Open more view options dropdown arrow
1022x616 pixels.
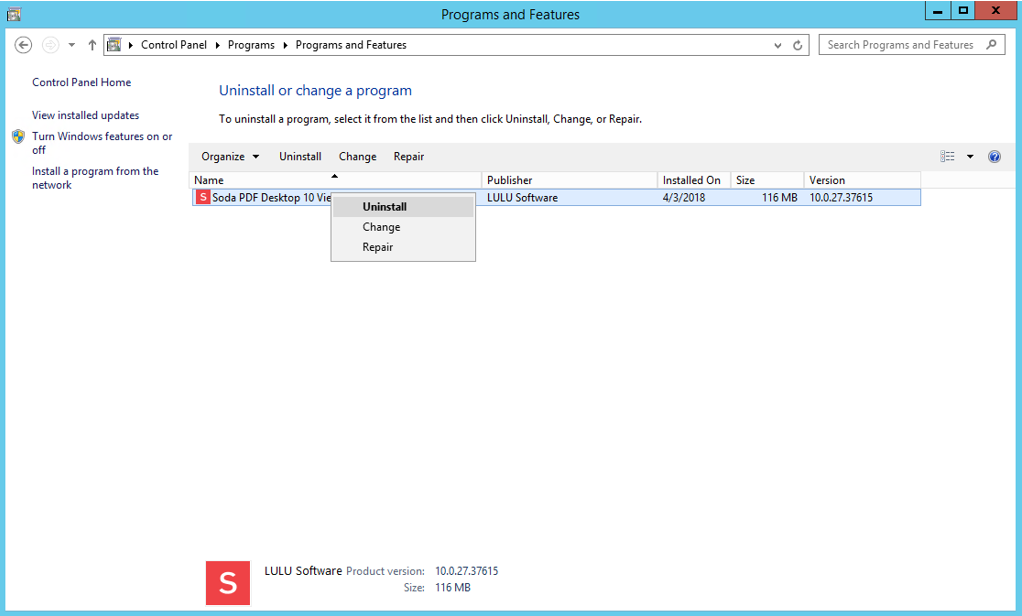(x=970, y=156)
